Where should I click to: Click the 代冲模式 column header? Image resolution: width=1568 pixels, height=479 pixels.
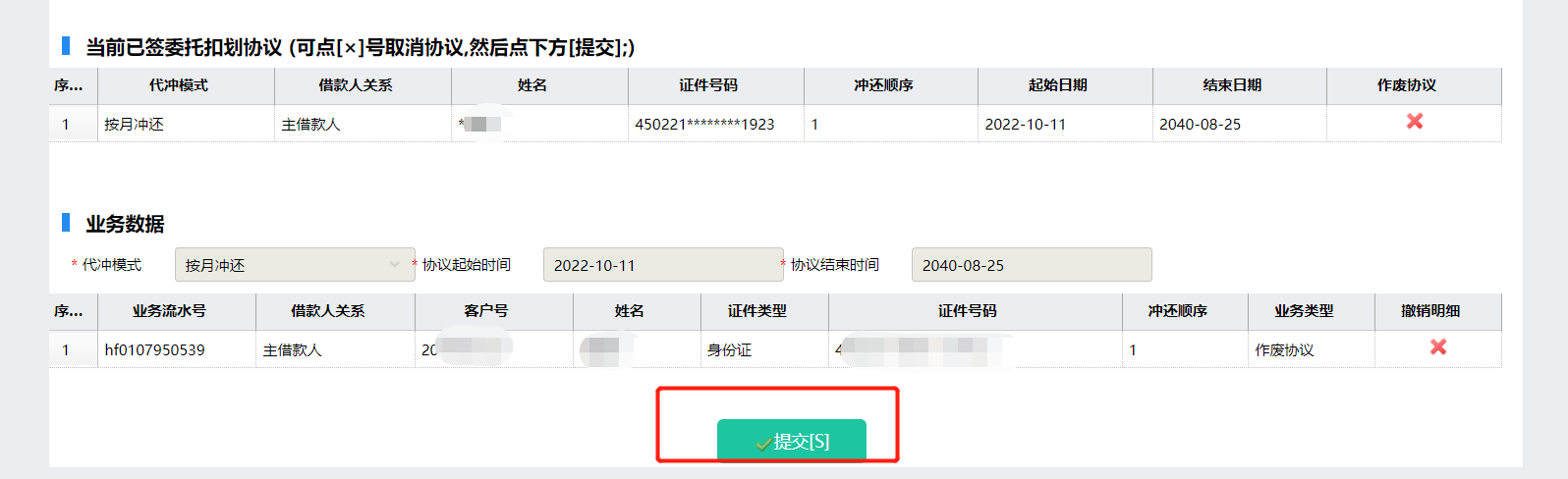(179, 85)
